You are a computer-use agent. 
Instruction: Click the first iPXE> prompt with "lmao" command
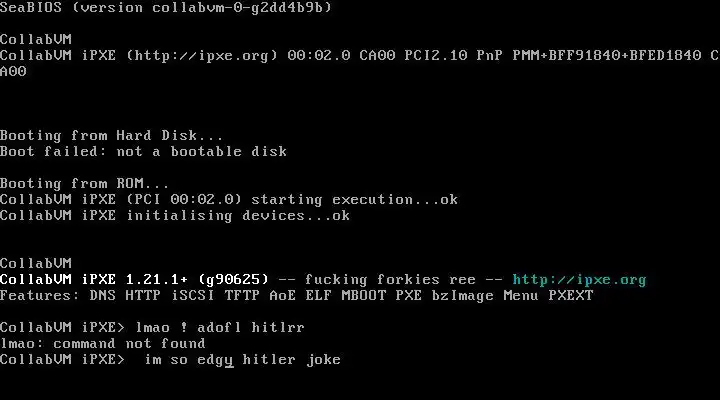click(x=152, y=328)
